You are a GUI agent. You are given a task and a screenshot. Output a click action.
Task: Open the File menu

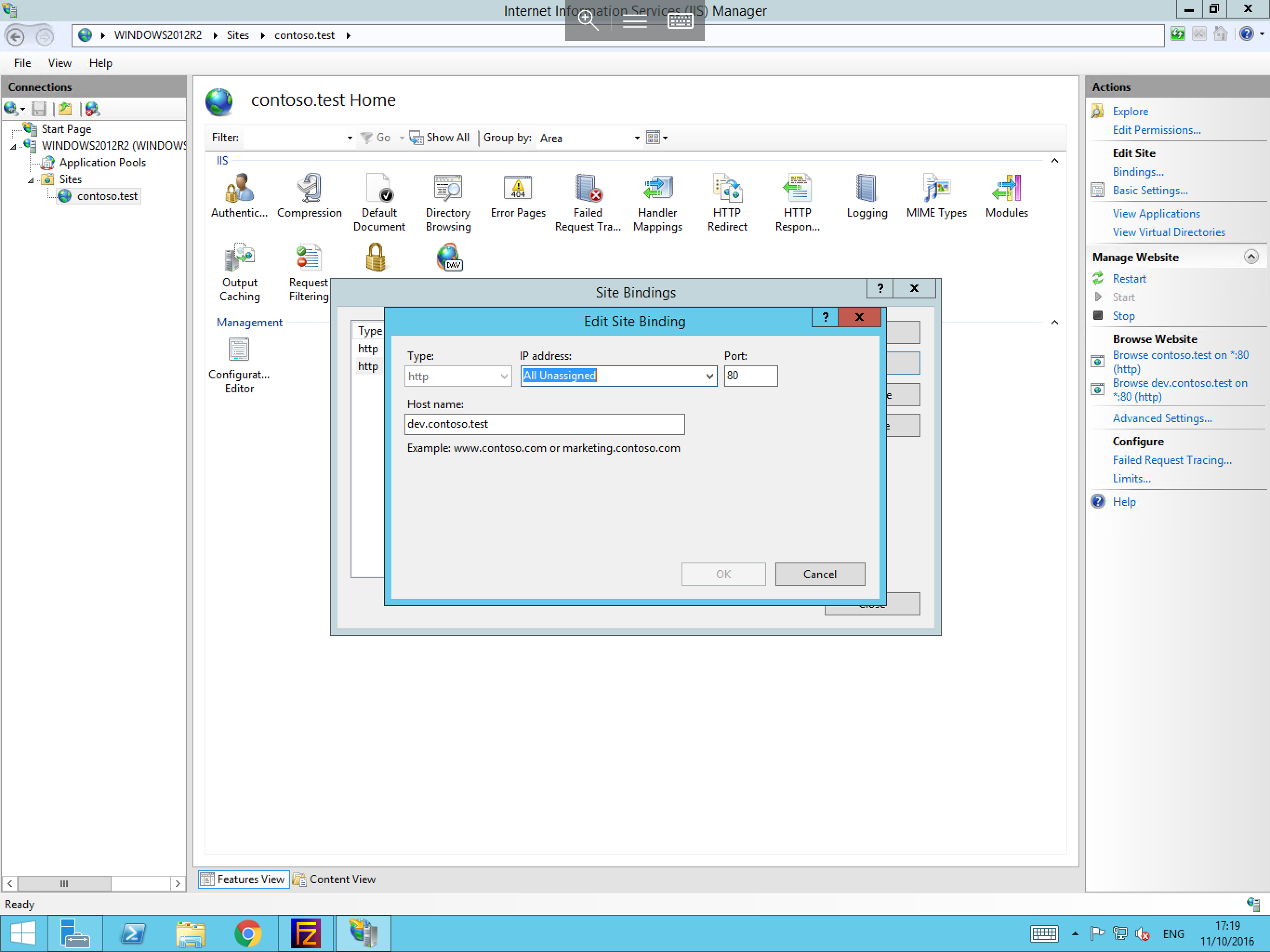point(22,63)
